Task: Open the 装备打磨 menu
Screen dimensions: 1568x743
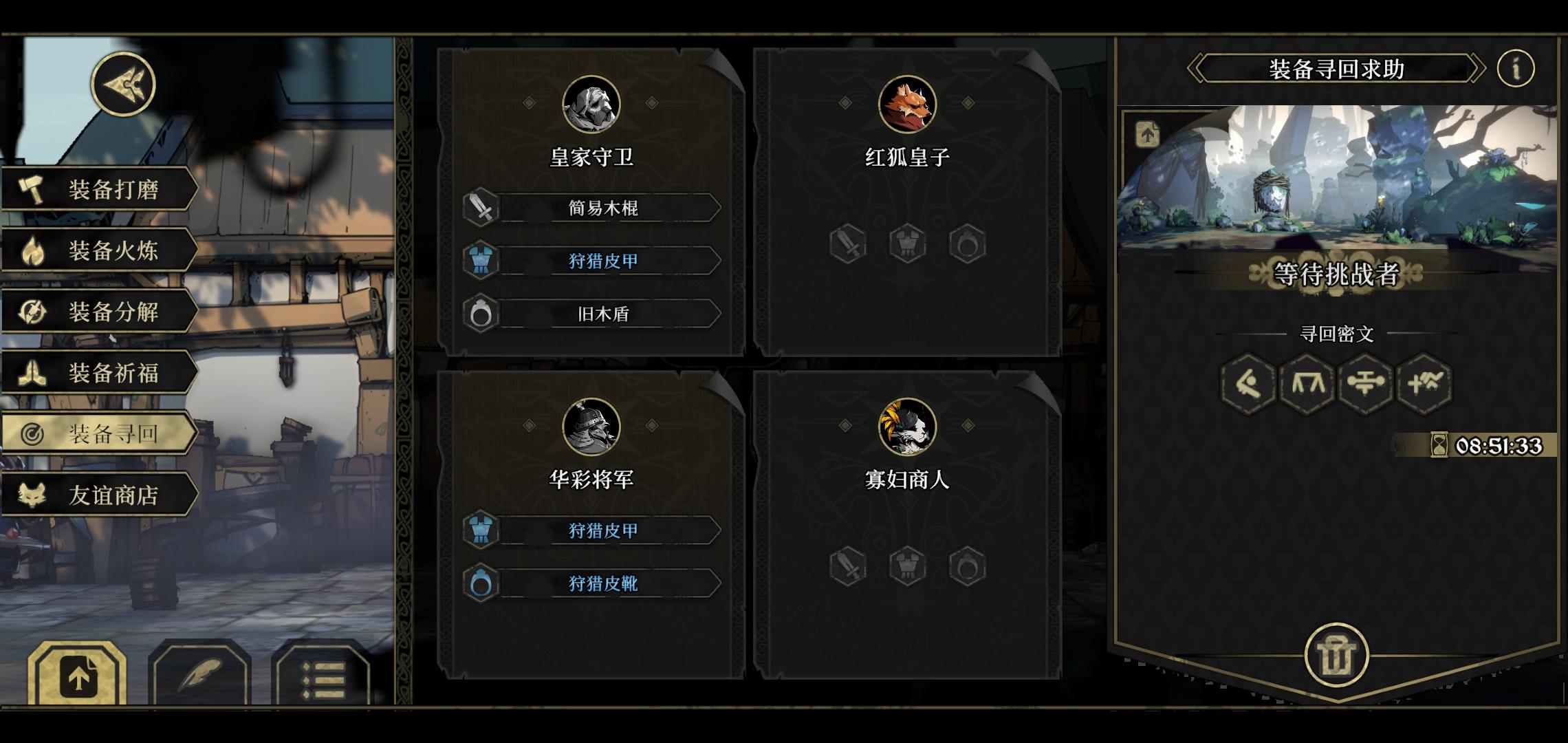Action: pyautogui.click(x=100, y=189)
